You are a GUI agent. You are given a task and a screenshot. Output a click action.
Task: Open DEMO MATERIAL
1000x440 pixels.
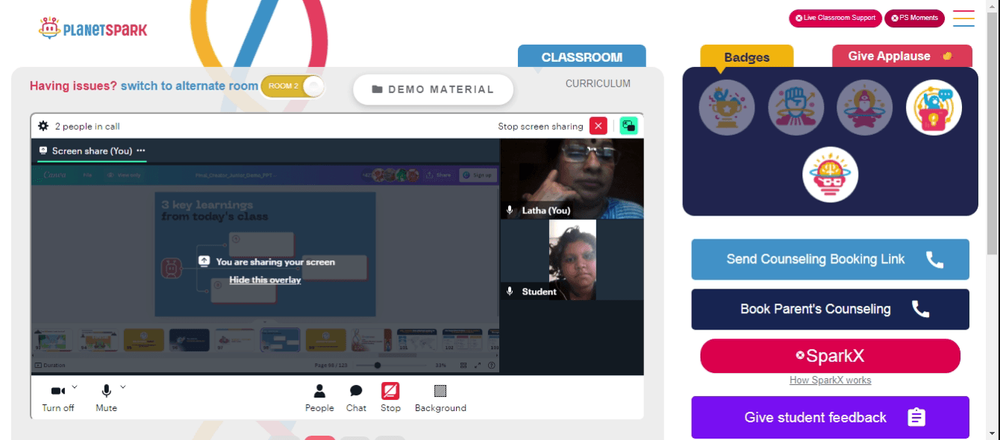click(433, 89)
